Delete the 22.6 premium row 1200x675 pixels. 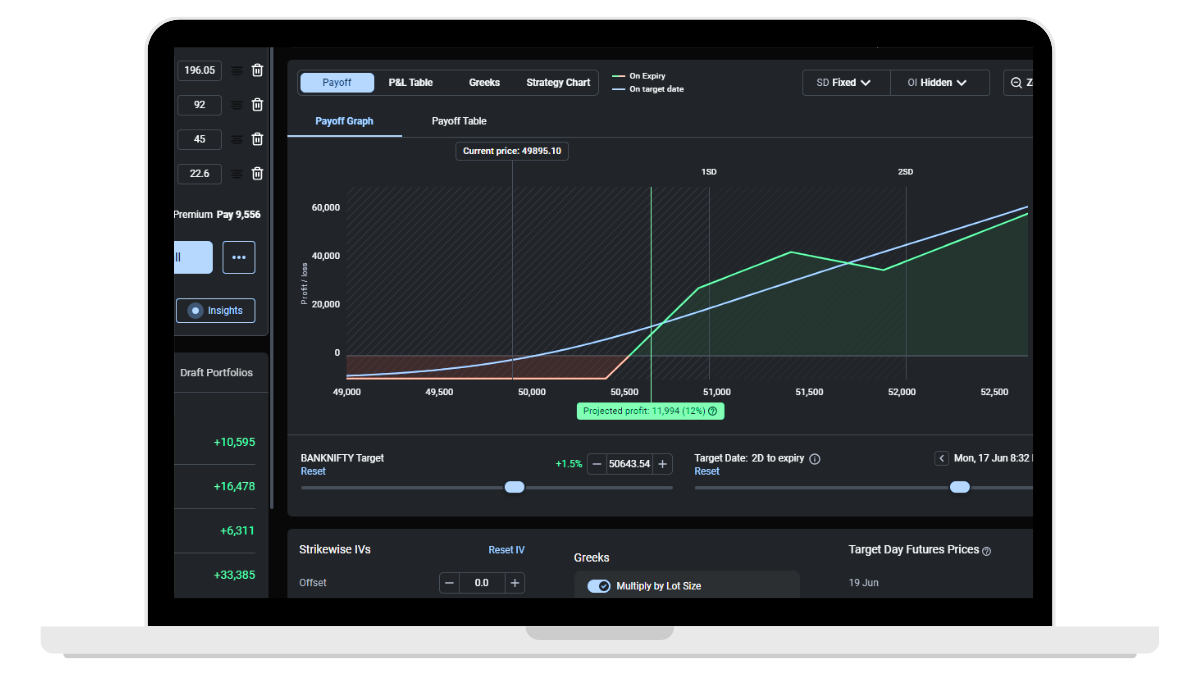click(257, 173)
